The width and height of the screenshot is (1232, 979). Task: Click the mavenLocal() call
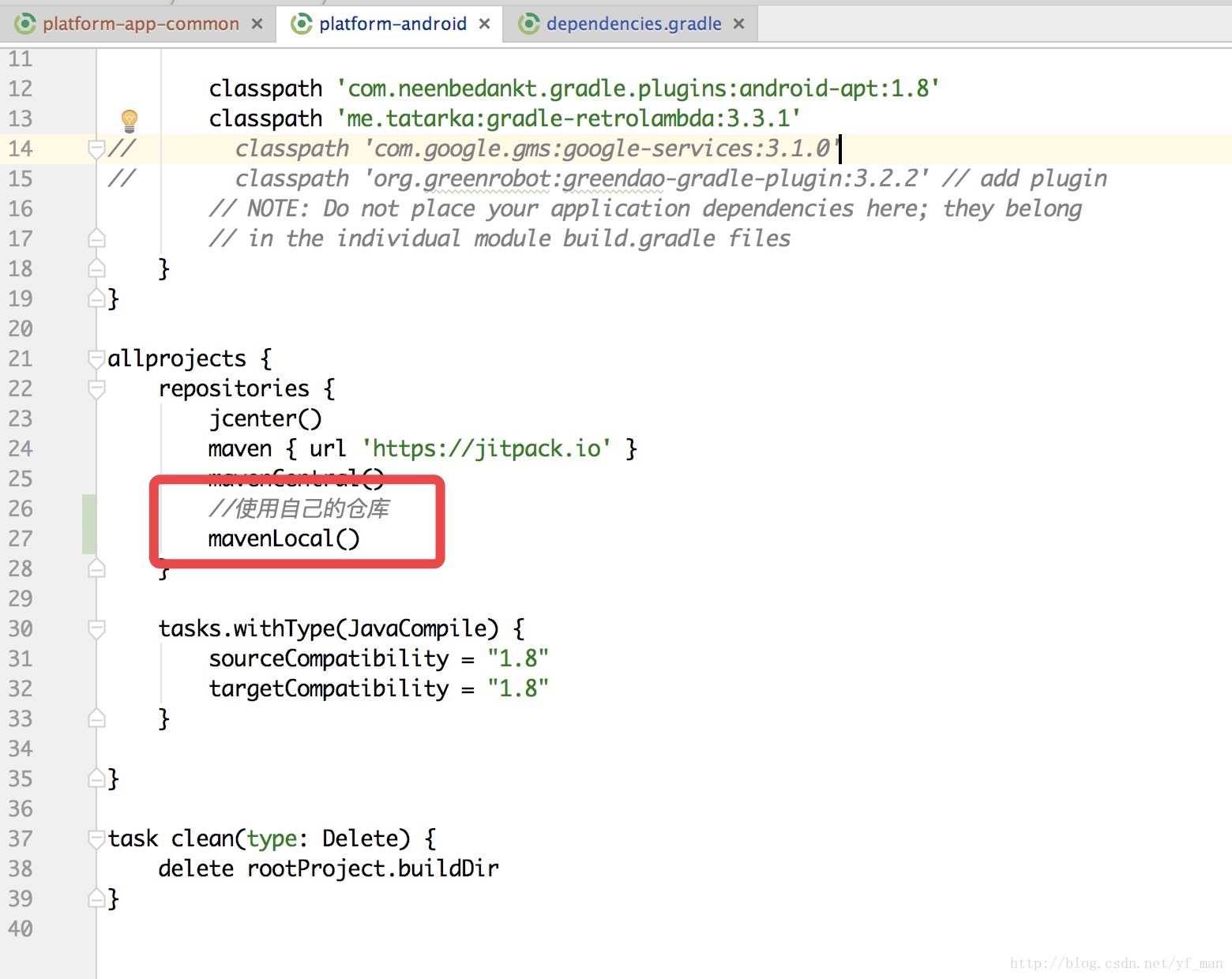point(284,538)
